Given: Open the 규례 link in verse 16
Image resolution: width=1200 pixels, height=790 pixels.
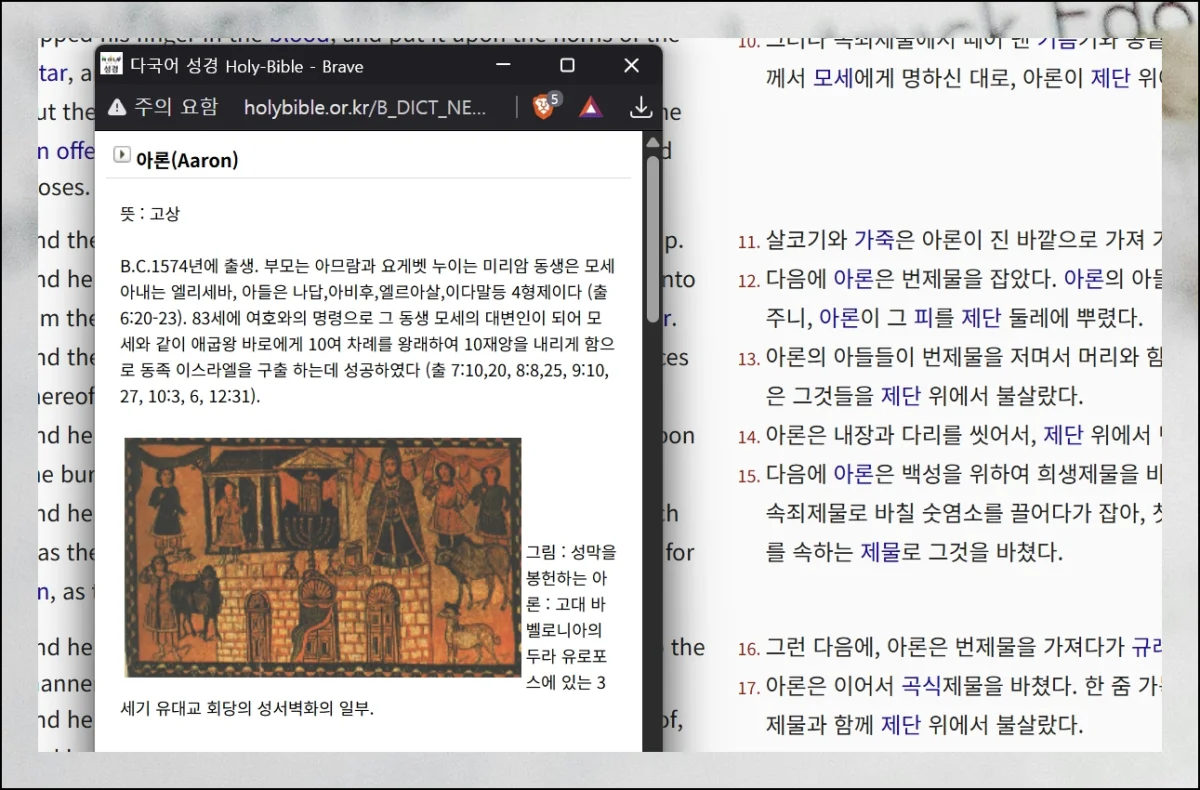Looking at the screenshot, I should 1146,647.
